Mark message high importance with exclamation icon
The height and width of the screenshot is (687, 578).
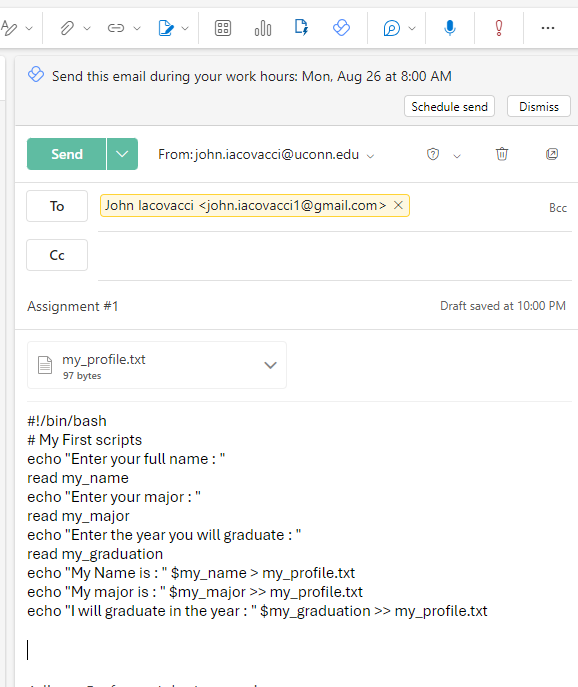[499, 28]
